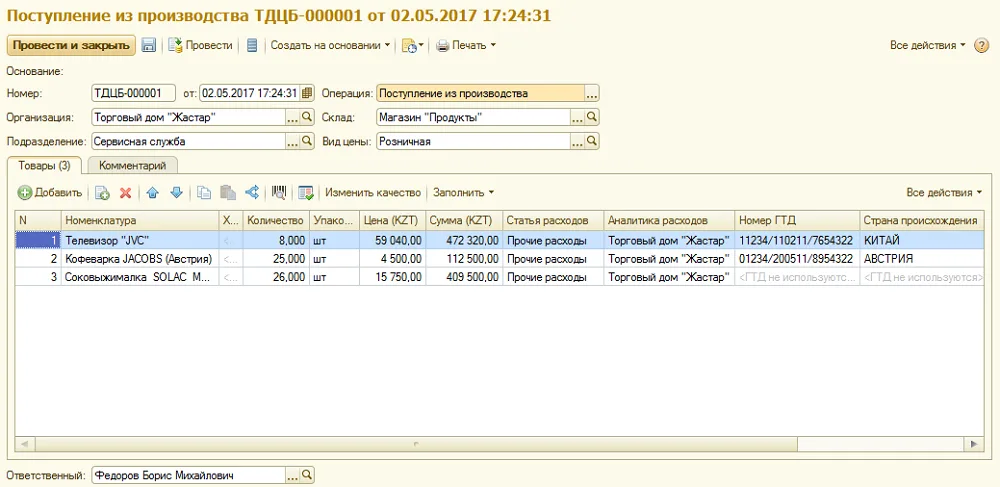This screenshot has height=487, width=1000.
Task: Move row down with blue arrow
Action: (x=177, y=193)
